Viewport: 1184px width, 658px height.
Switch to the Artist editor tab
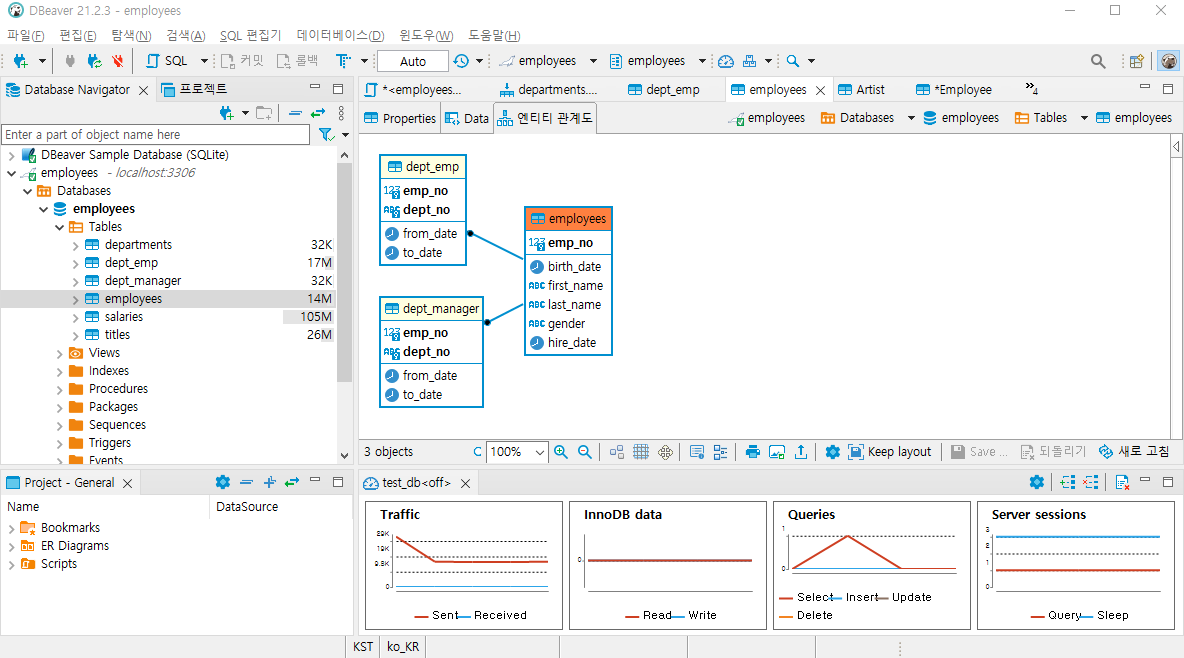click(862, 89)
